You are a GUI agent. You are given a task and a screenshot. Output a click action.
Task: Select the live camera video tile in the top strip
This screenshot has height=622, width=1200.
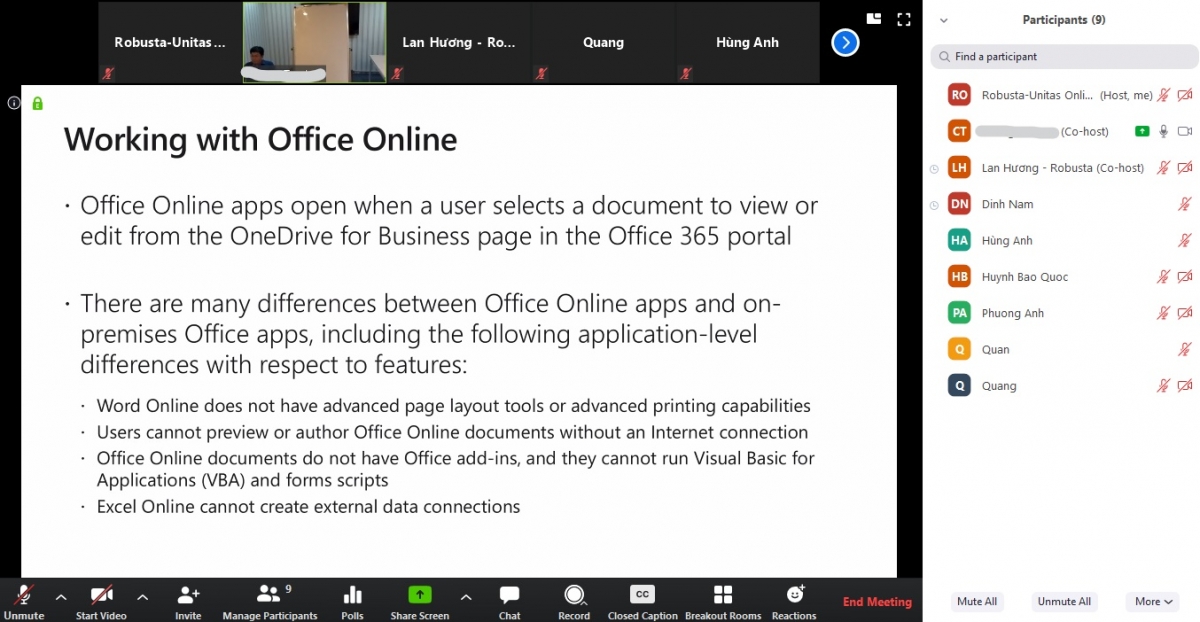click(x=314, y=43)
